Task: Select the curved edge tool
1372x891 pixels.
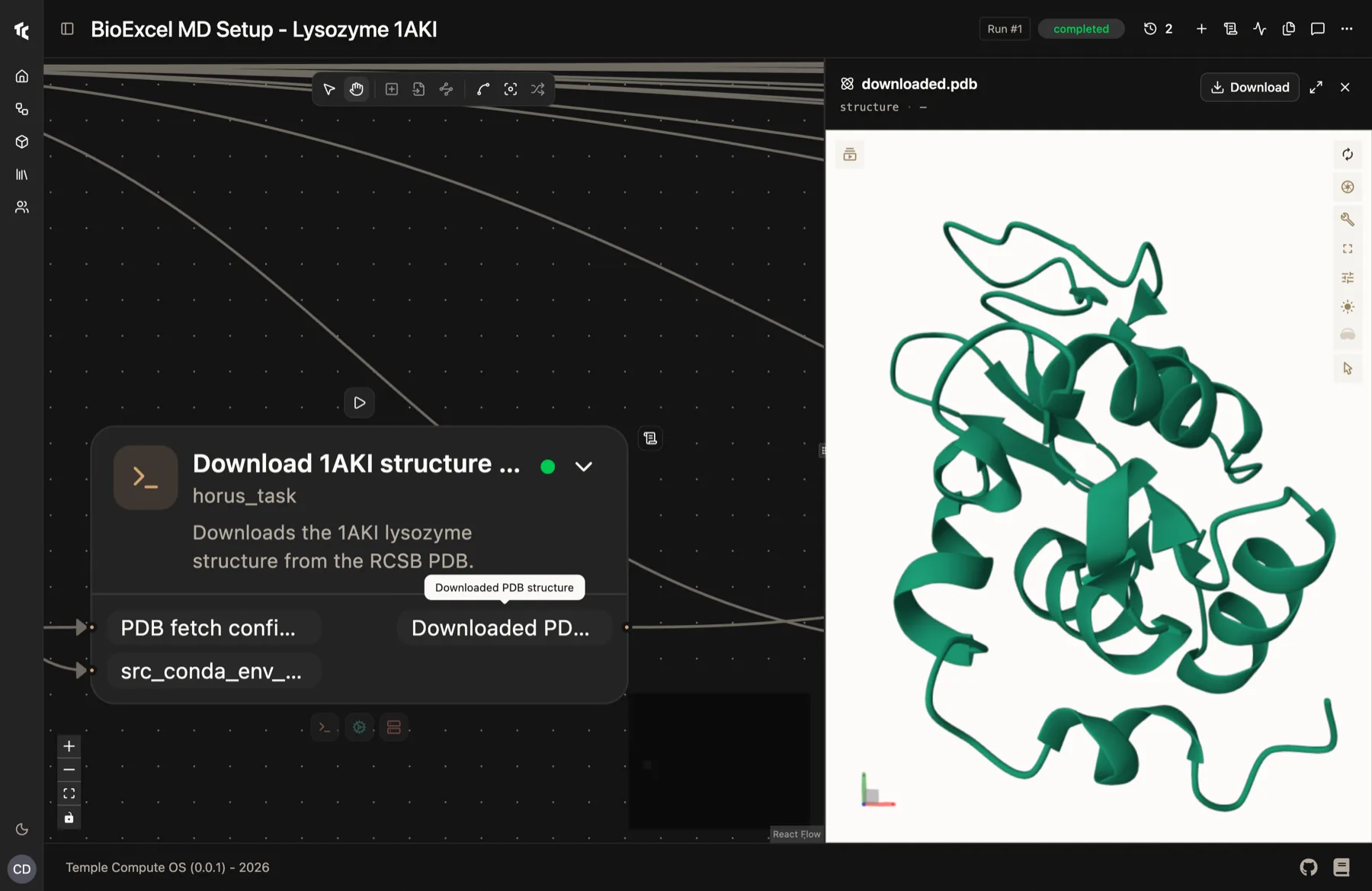Action: [483, 89]
